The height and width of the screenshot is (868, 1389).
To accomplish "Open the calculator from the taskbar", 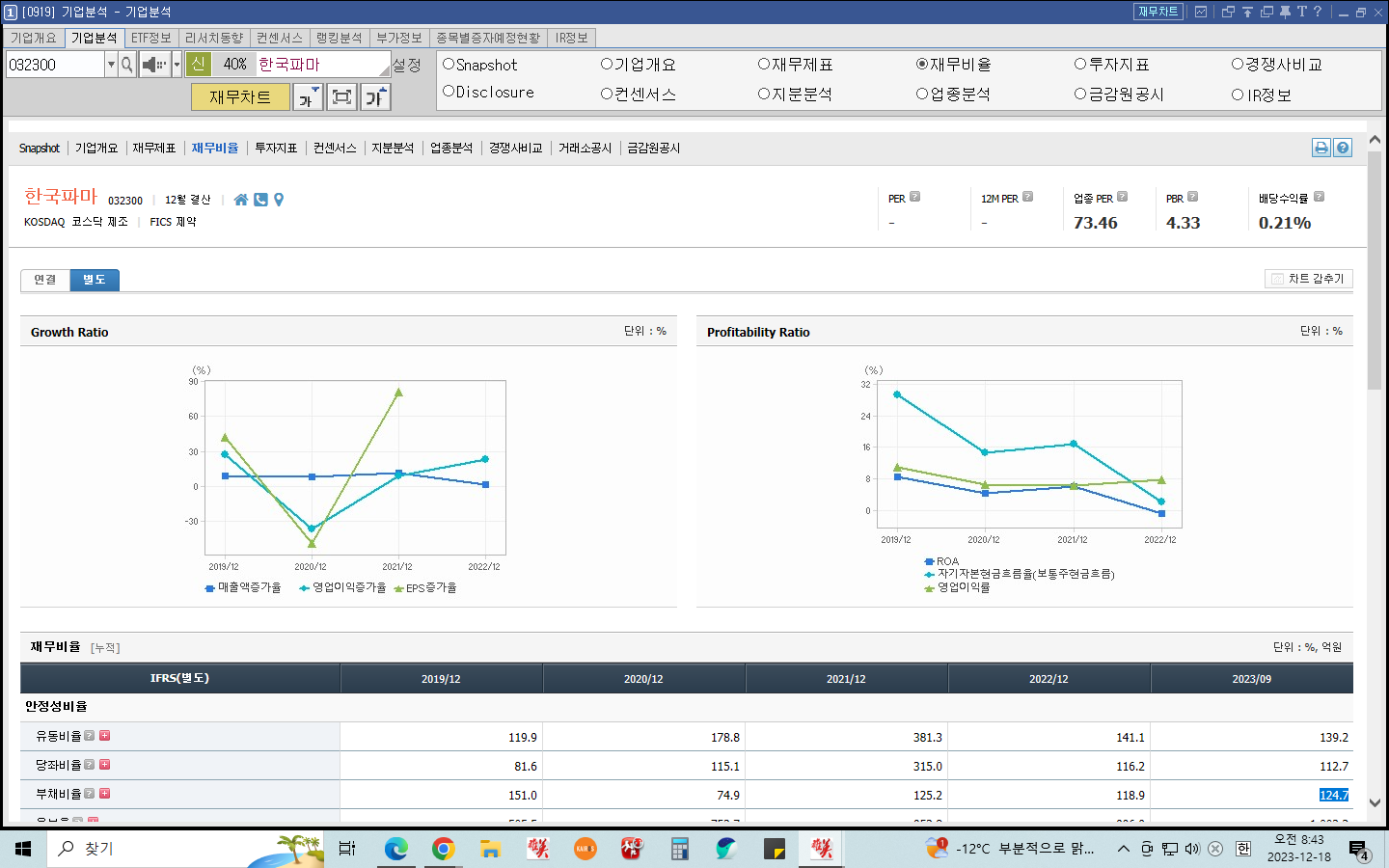I will (680, 849).
